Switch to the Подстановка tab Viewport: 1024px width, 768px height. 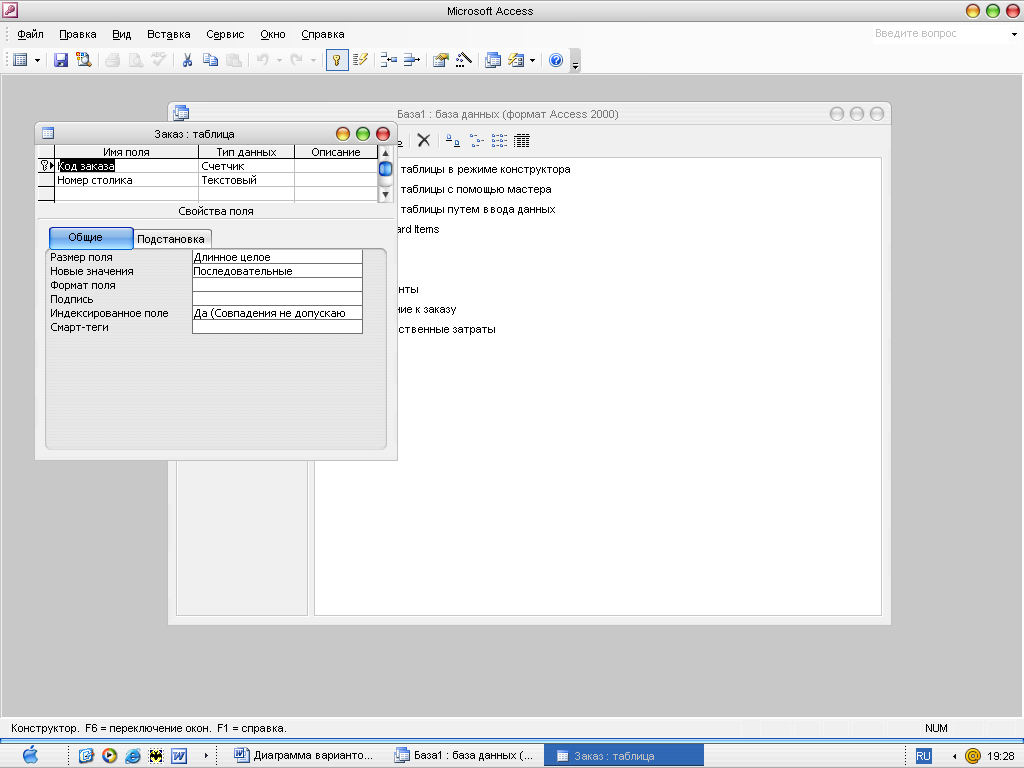[171, 239]
